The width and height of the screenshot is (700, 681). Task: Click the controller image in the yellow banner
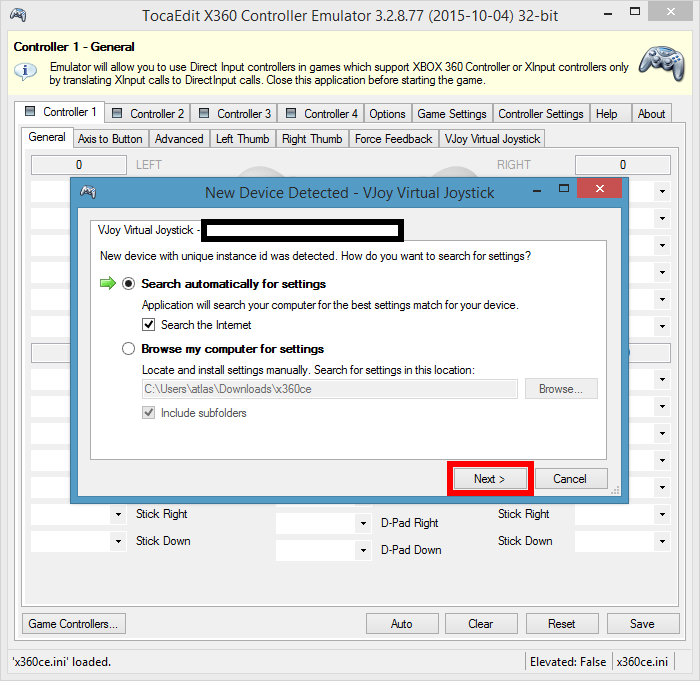662,63
